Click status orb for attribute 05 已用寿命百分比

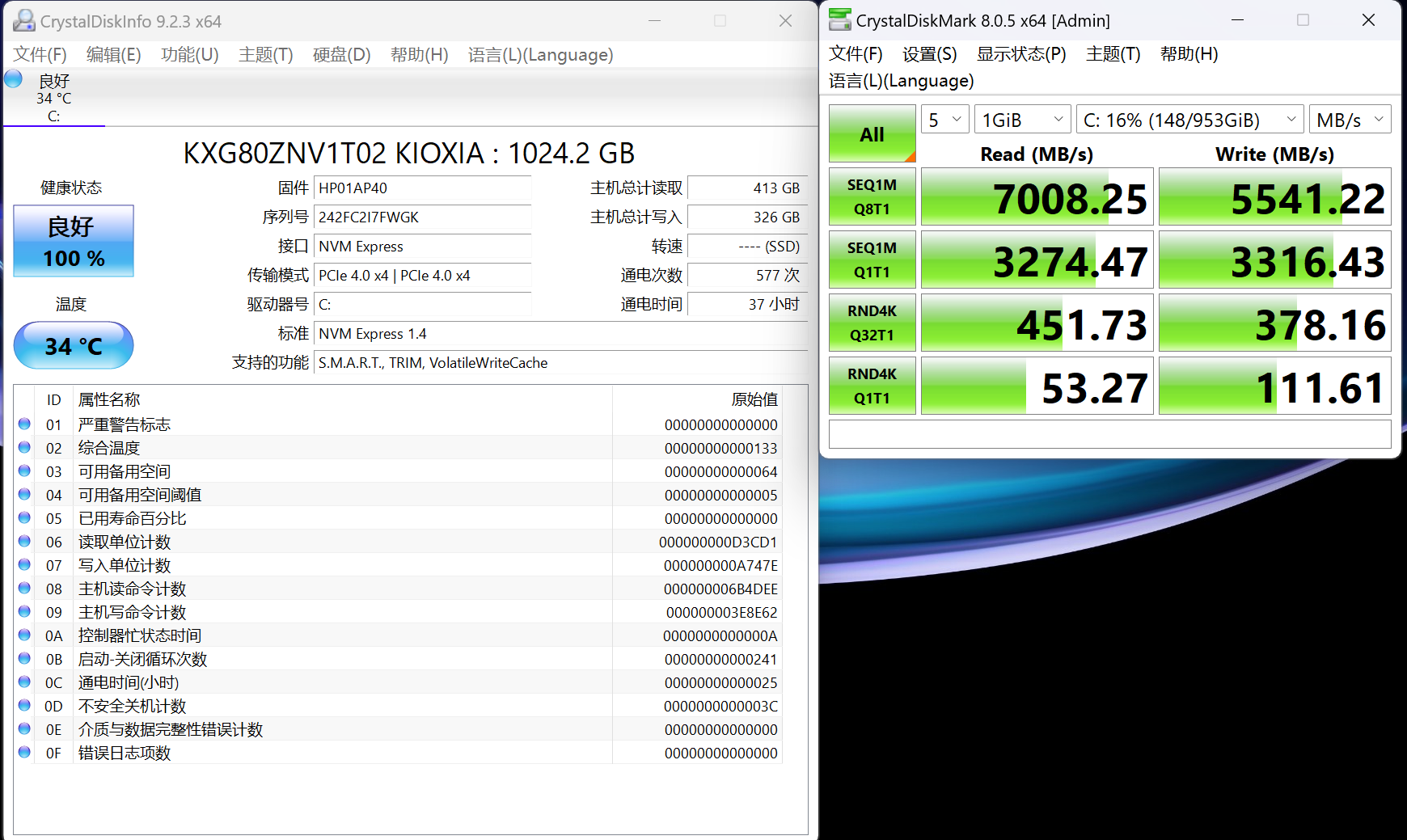coord(24,517)
